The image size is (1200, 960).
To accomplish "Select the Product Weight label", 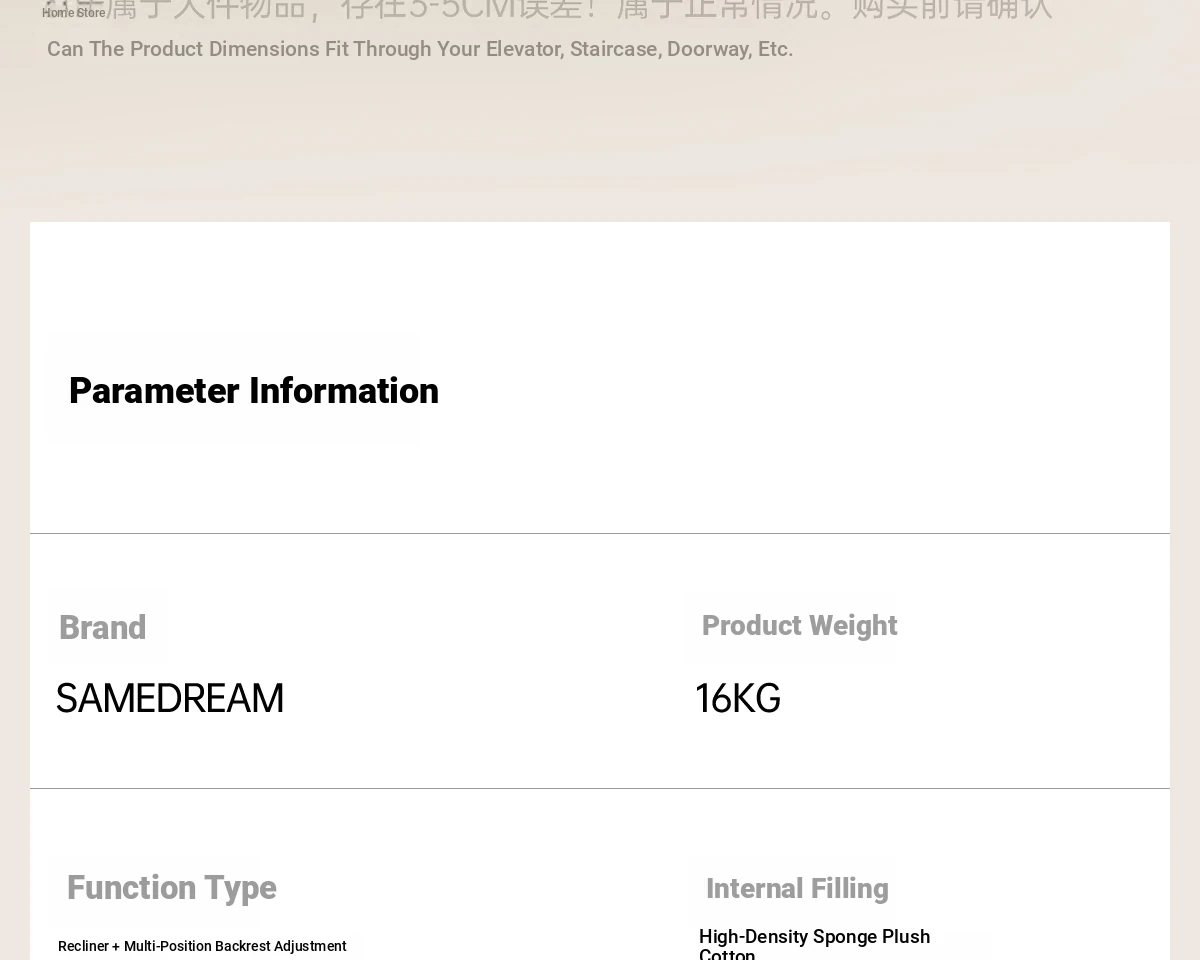I will pyautogui.click(x=799, y=626).
